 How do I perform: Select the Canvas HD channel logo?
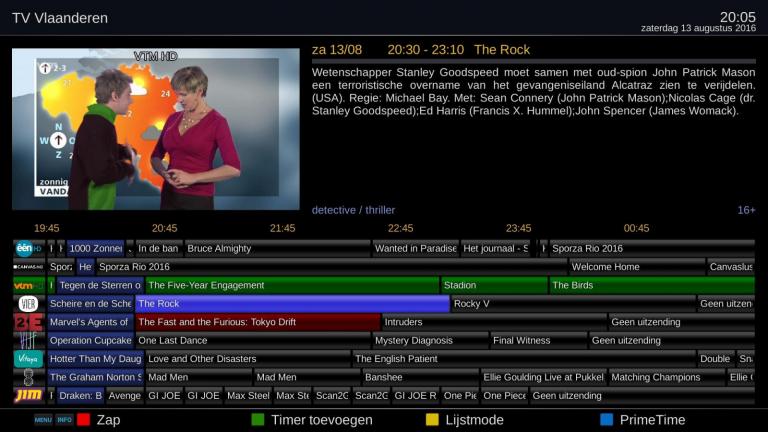point(28,267)
